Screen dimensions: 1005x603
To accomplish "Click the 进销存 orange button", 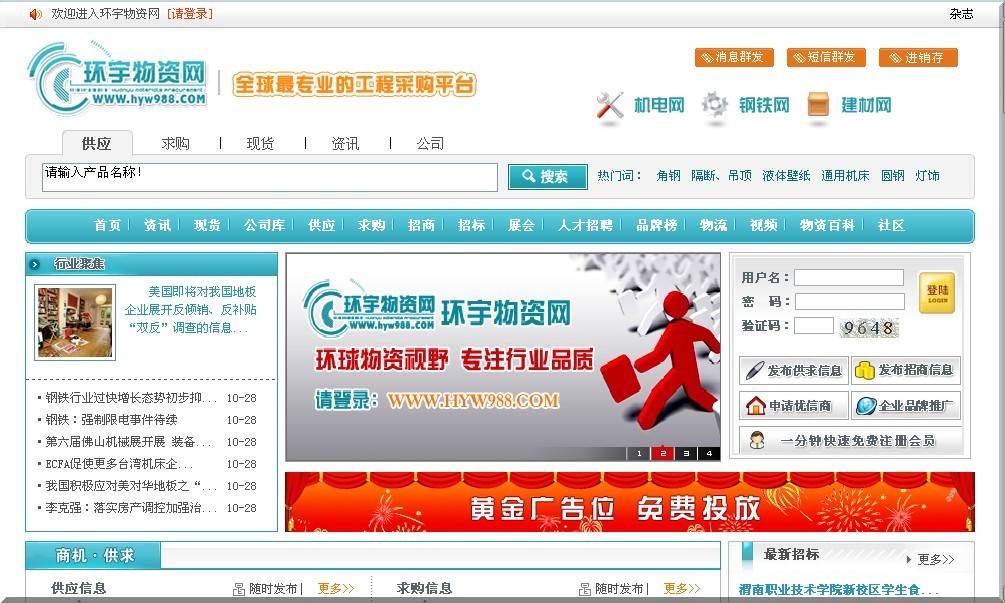I will [x=918, y=57].
